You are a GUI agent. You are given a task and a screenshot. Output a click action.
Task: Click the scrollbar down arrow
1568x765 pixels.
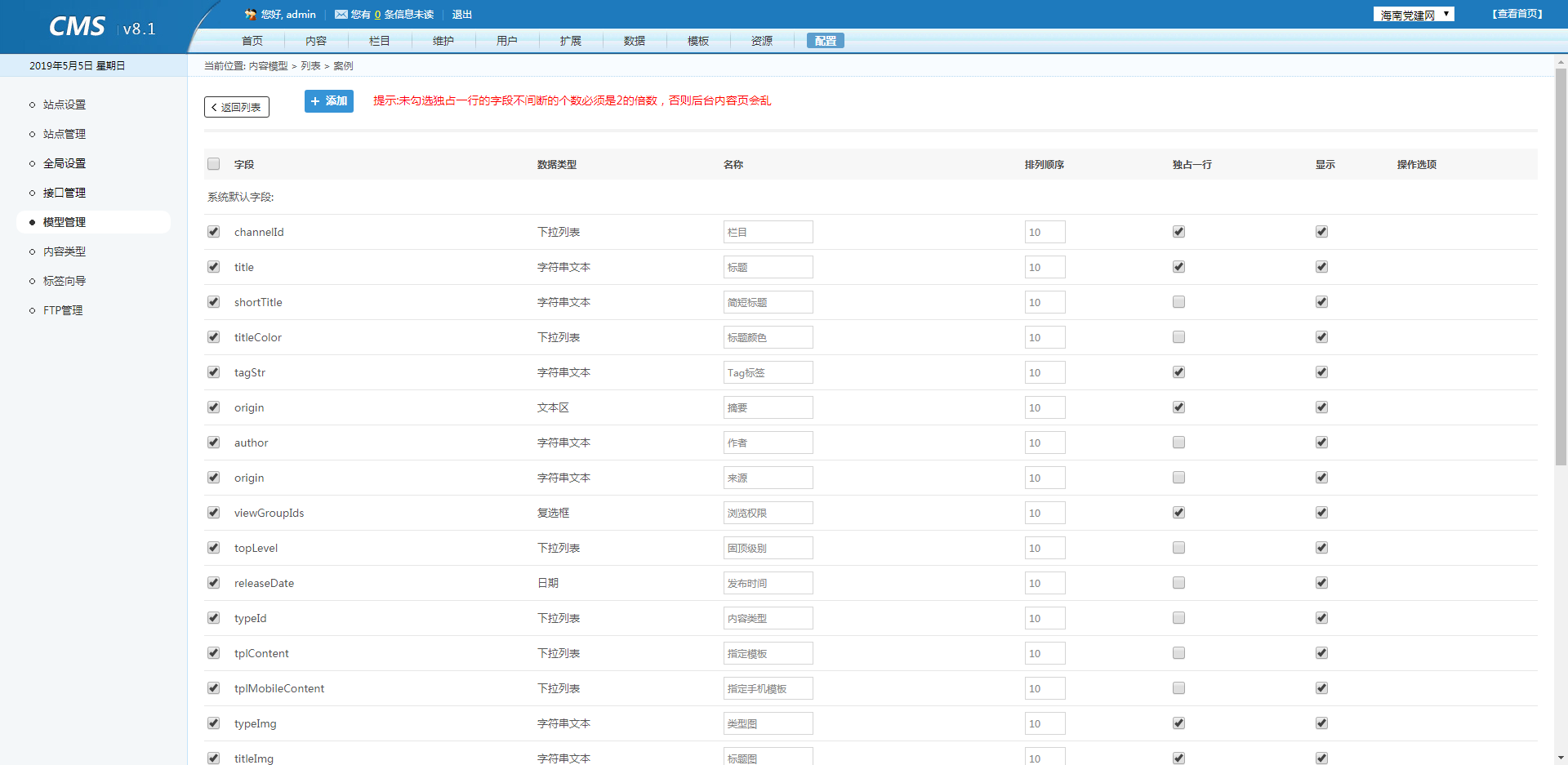[1561, 758]
